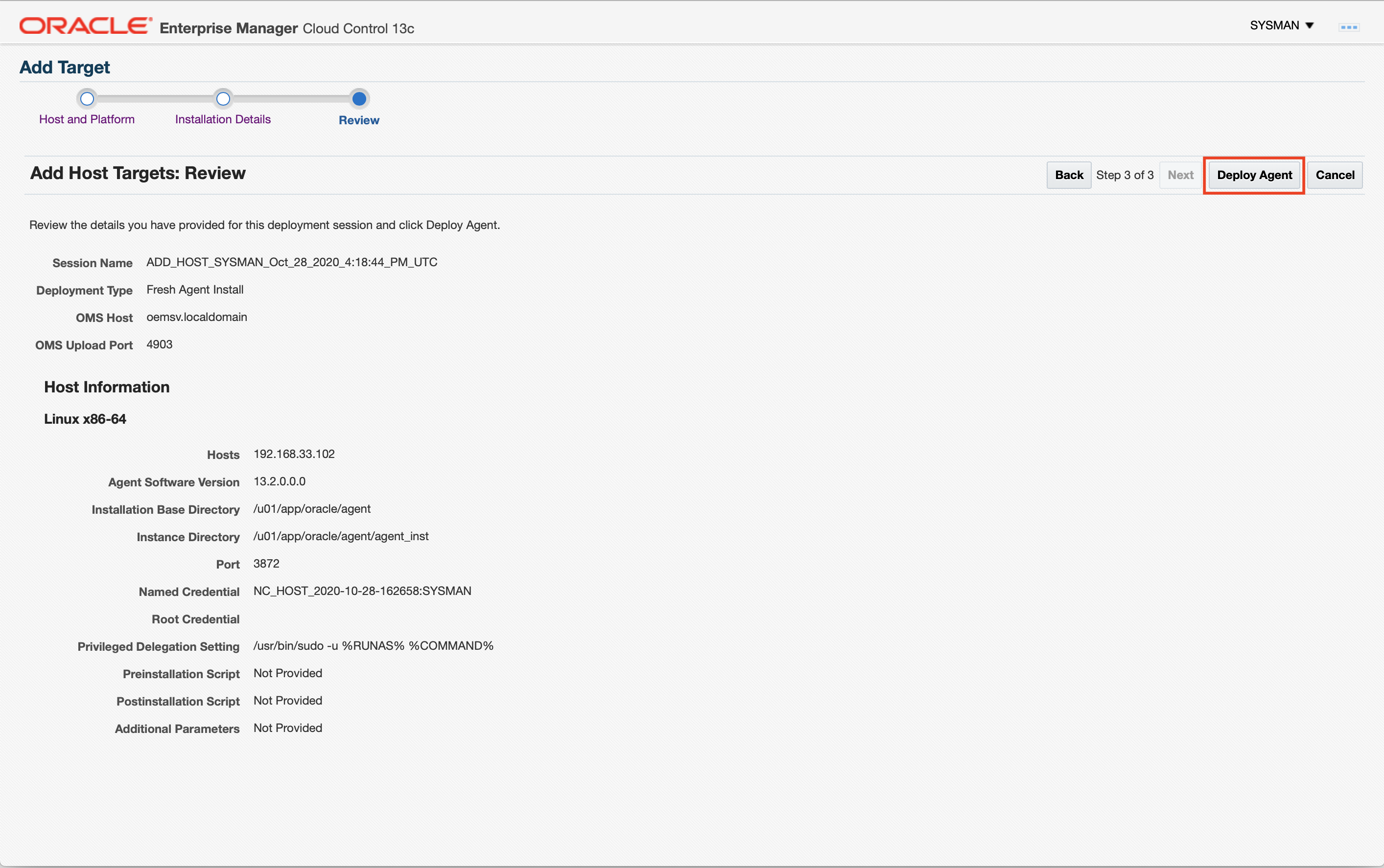Select named credential NC_HOST_2020-10-28-162658:SYSMAN
The image size is (1384, 868).
(362, 591)
